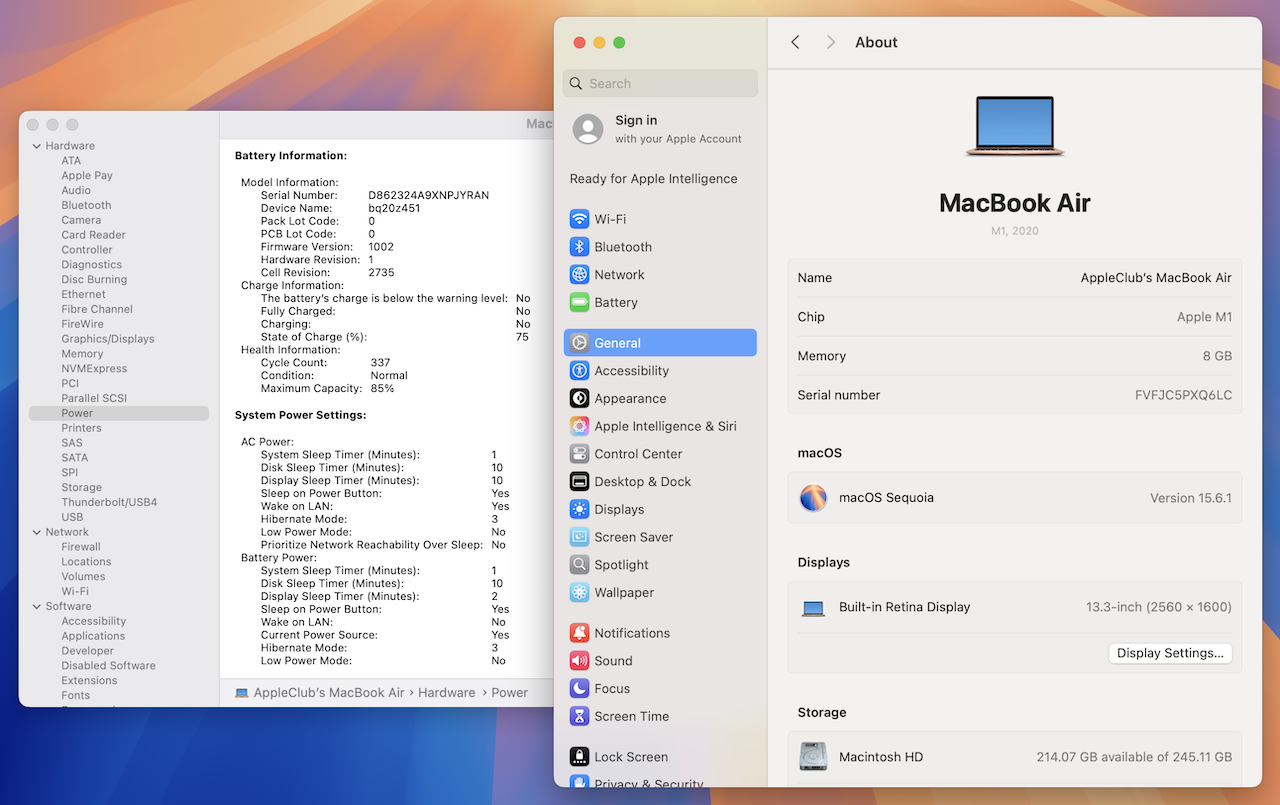Screen dimensions: 1280x805
Task: Select the Bluetooth icon in settings sidebar
Action: (579, 247)
